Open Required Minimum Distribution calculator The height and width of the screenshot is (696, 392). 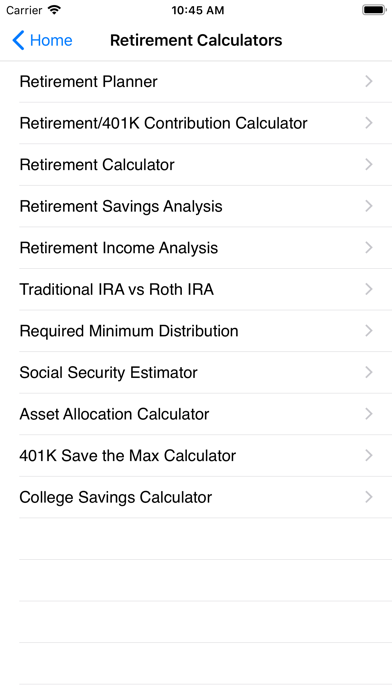[196, 331]
